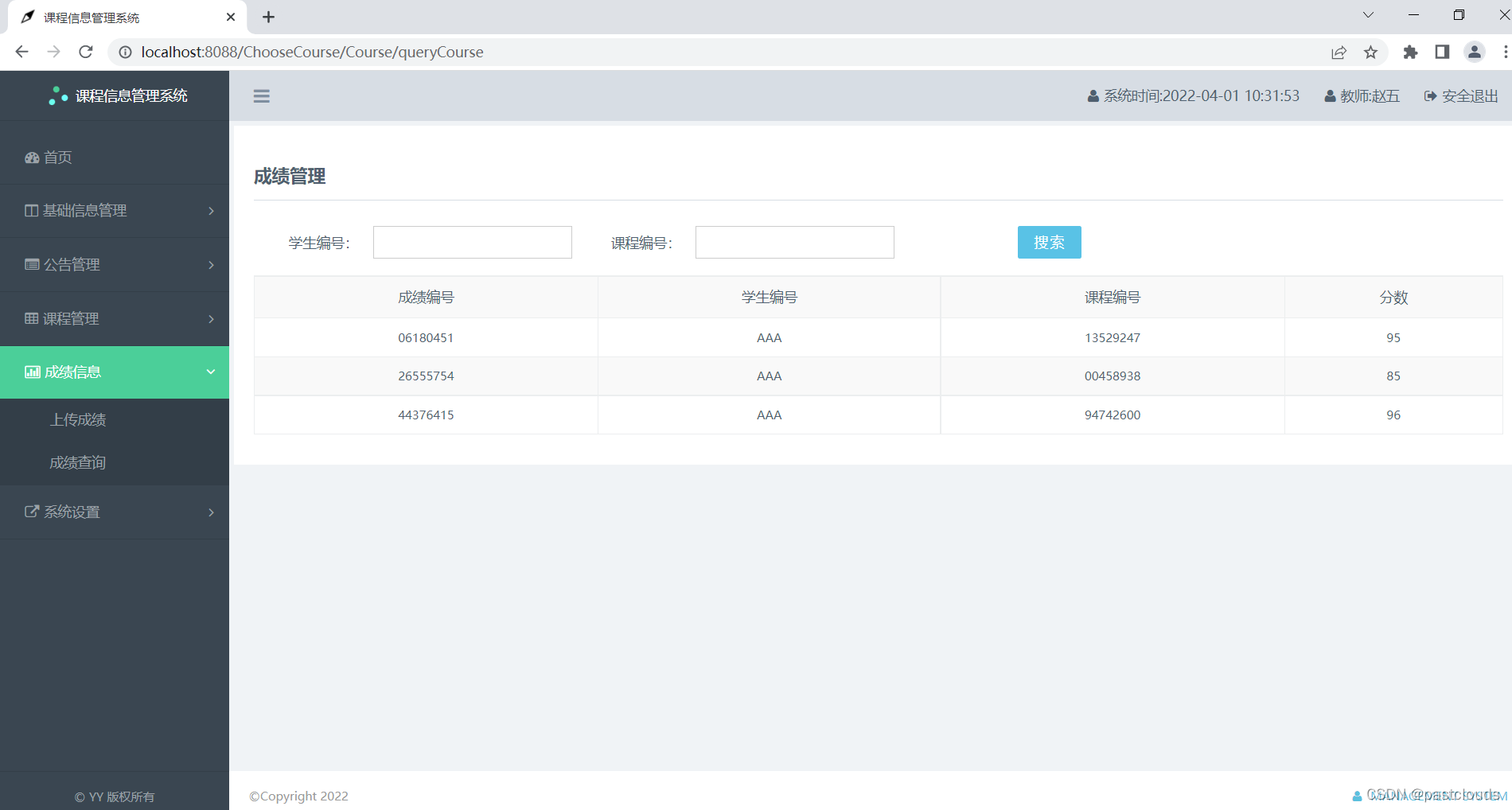1512x810 pixels.
Task: Select the 成绩查询 menu item
Action: (x=77, y=462)
